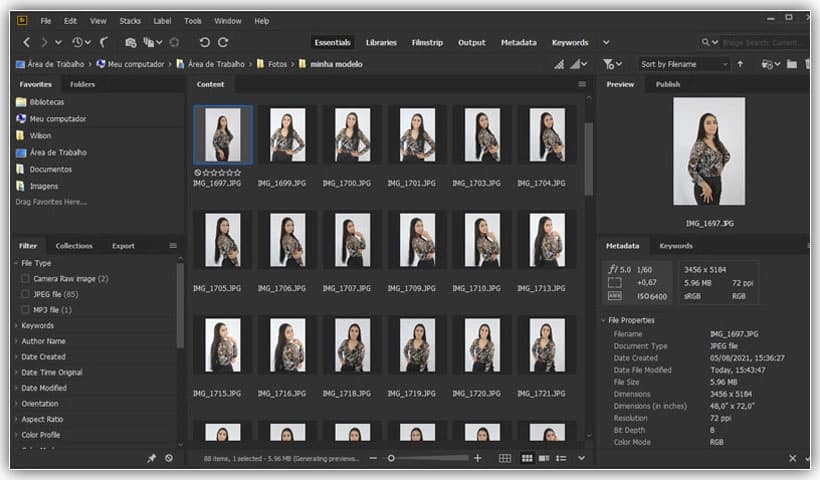Open the Keywords tab beside Metadata
The width and height of the screenshot is (820, 480).
pos(676,246)
